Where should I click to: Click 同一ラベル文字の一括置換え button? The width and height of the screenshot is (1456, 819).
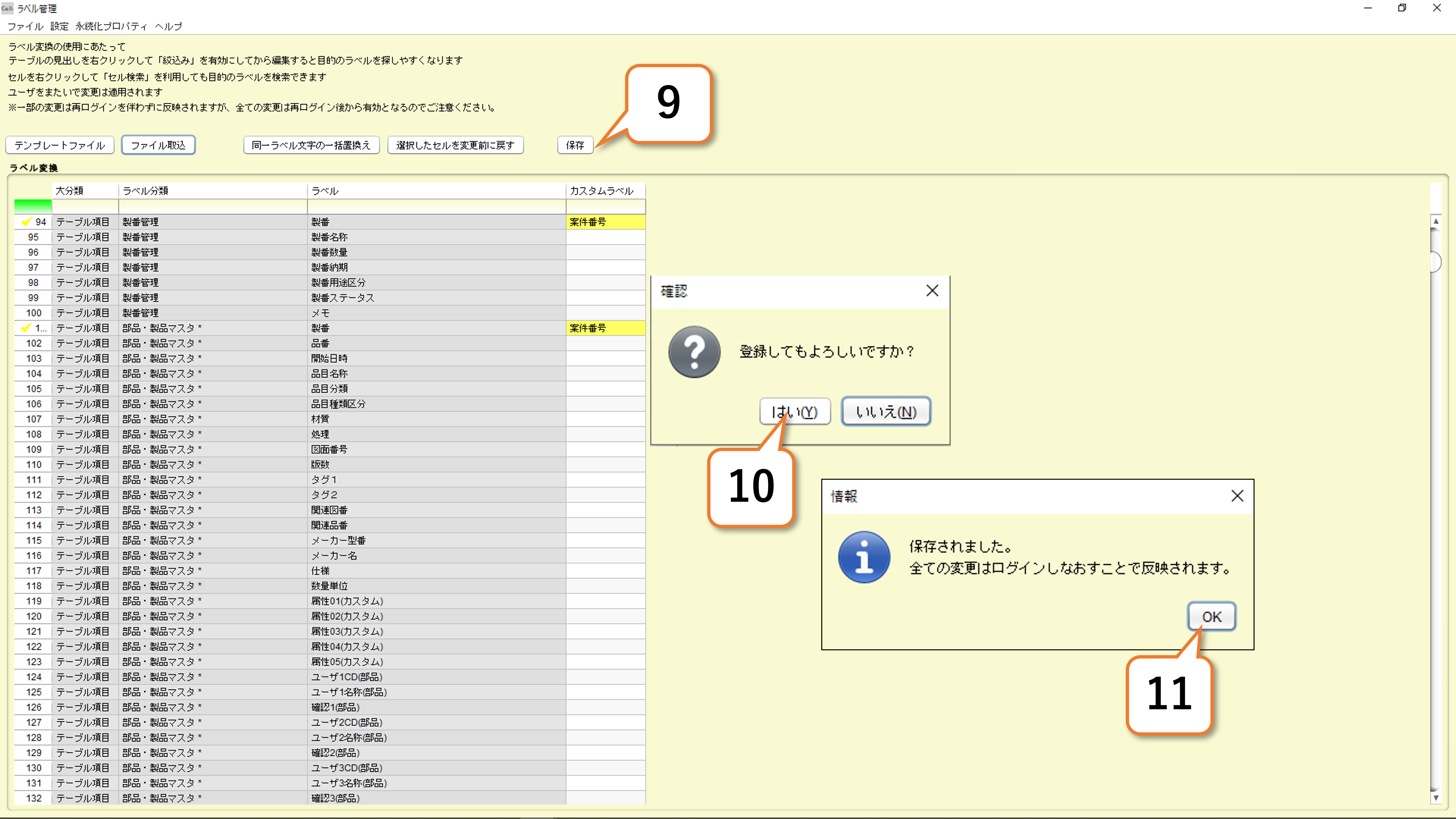tap(311, 145)
